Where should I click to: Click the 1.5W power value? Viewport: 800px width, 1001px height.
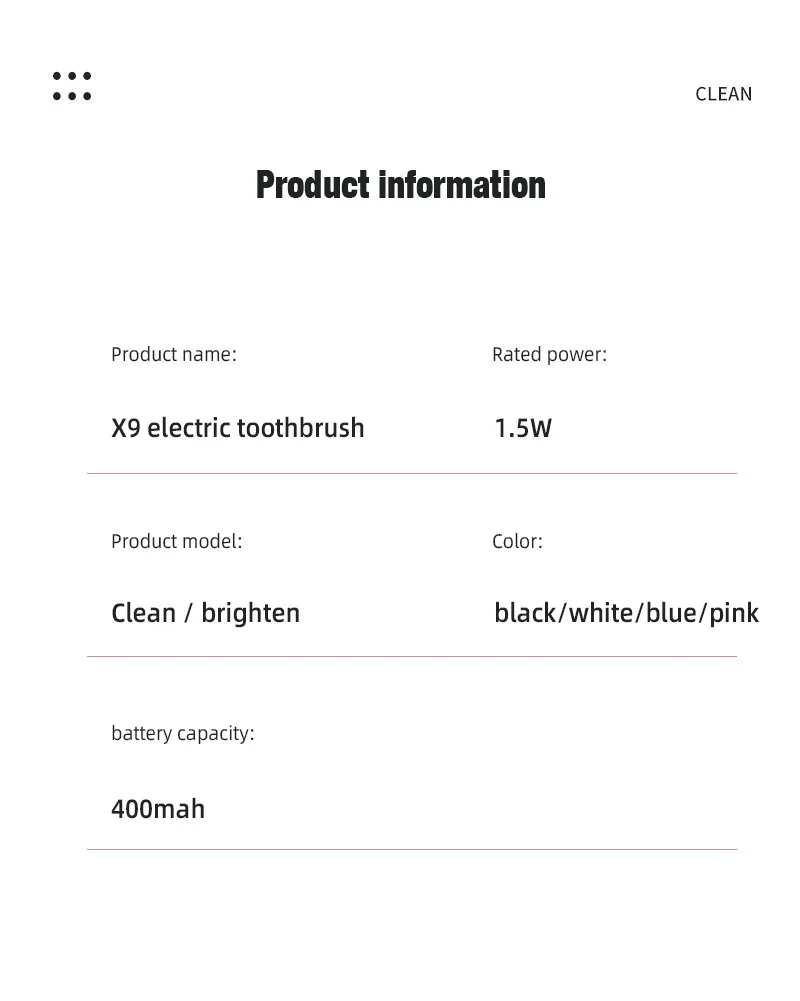coord(523,428)
